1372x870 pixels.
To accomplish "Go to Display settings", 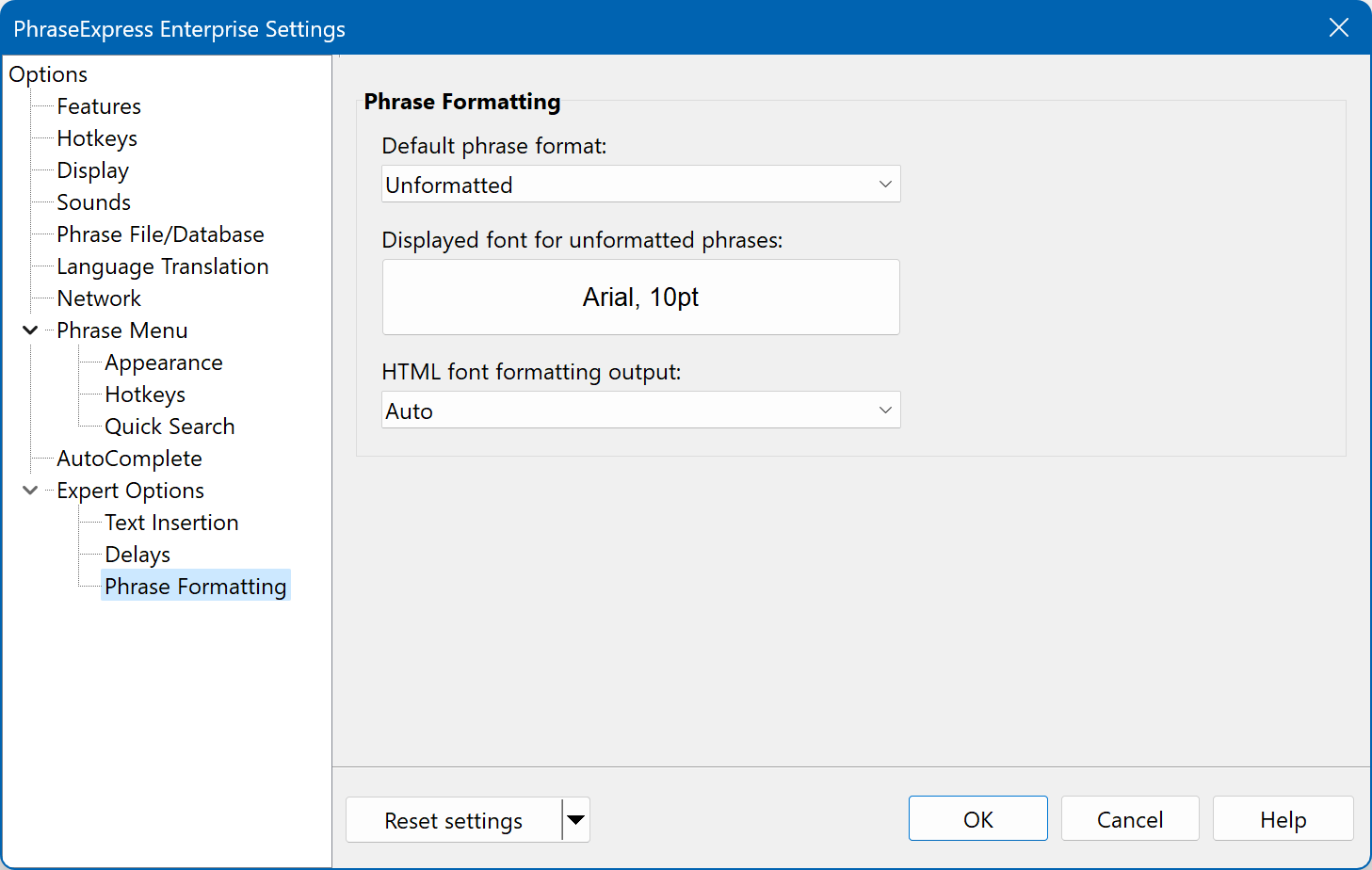I will click(x=92, y=170).
